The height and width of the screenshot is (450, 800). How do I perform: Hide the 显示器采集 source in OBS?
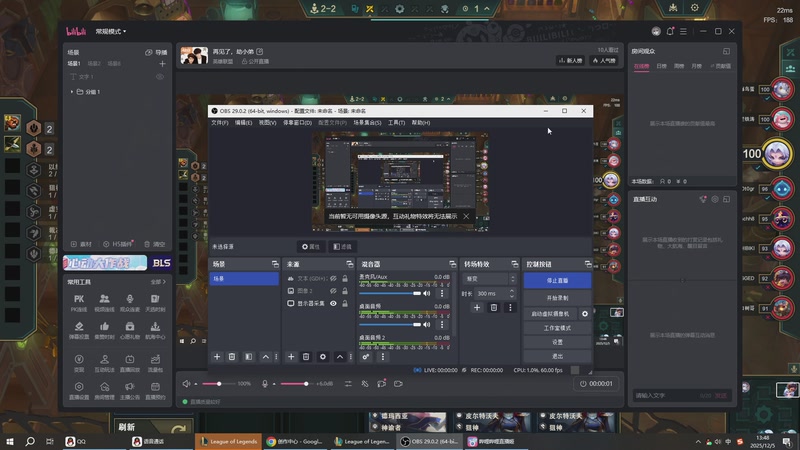333,304
